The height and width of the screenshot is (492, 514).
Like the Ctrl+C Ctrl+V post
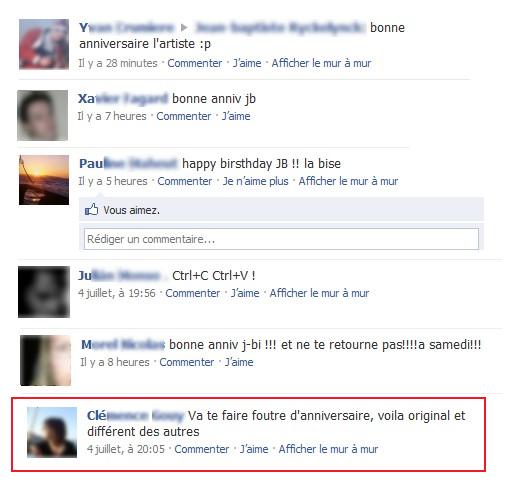[245, 293]
